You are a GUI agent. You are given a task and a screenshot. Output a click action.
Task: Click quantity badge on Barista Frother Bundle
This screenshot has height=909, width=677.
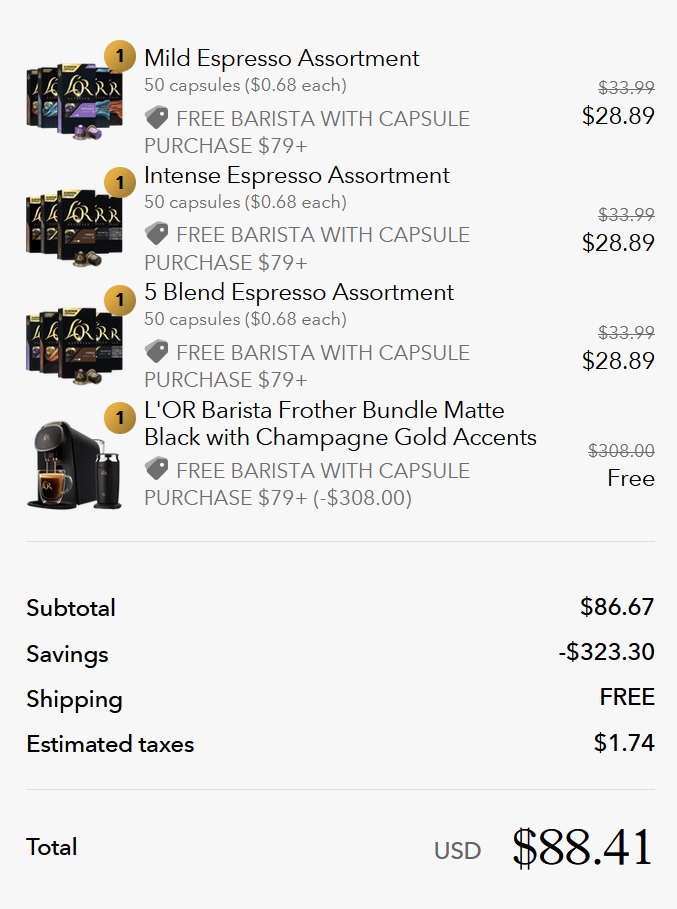tap(120, 417)
